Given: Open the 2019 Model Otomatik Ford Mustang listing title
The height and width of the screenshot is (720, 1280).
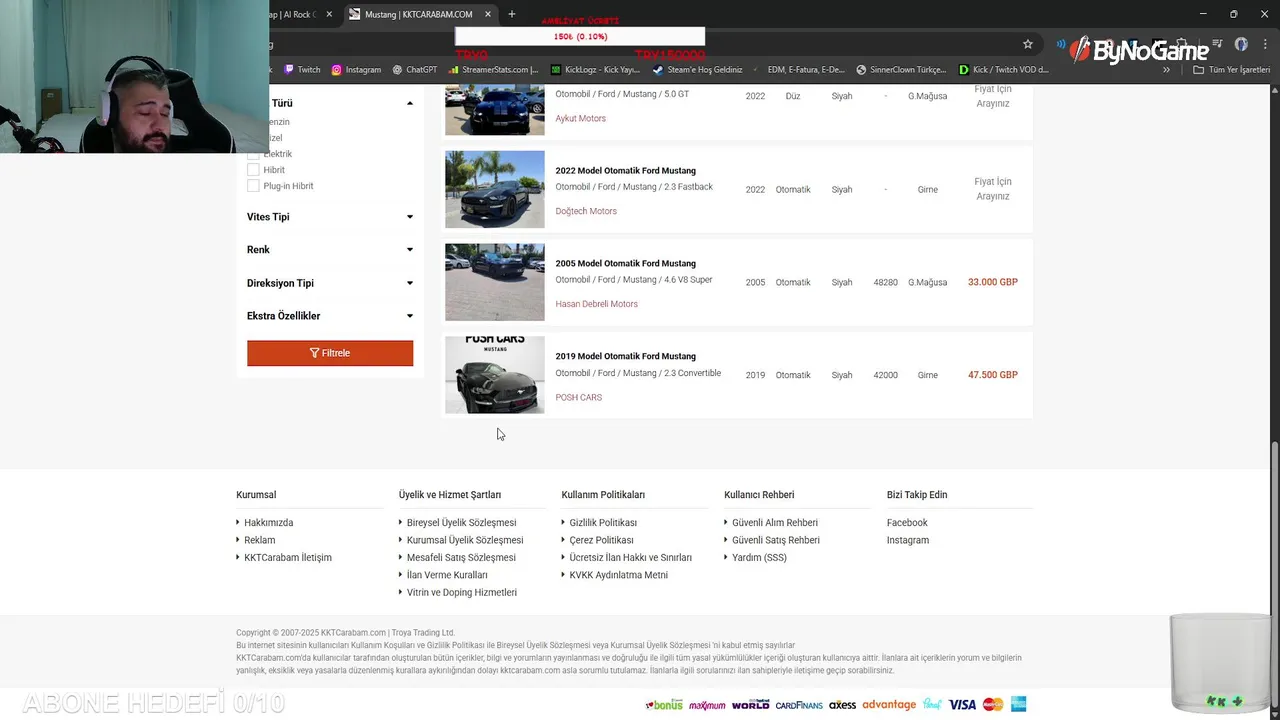Looking at the screenshot, I should point(625,357).
